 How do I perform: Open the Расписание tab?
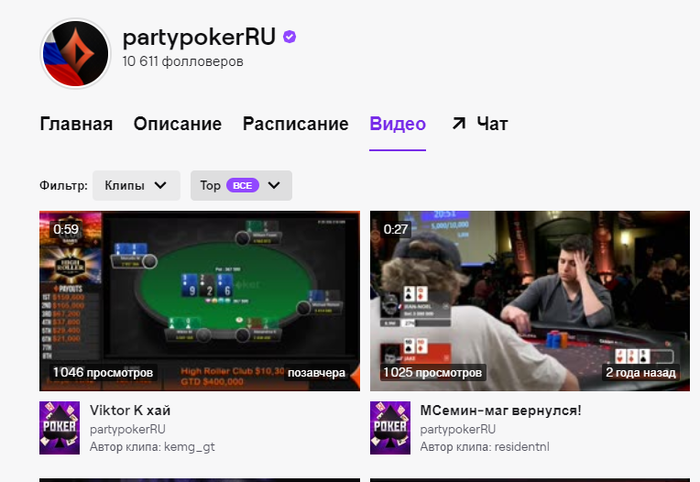(296, 124)
